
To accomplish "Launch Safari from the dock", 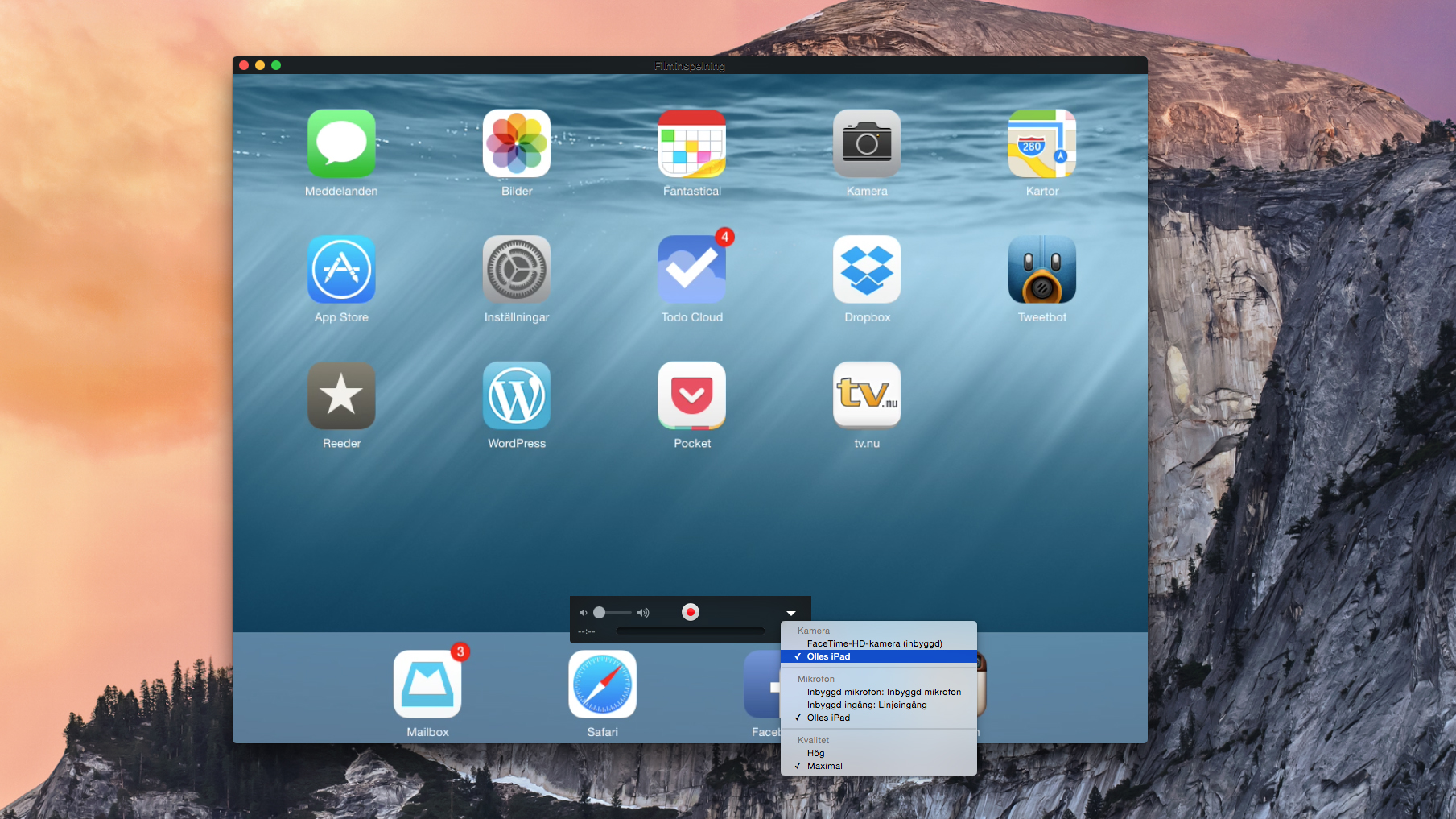I will [602, 685].
